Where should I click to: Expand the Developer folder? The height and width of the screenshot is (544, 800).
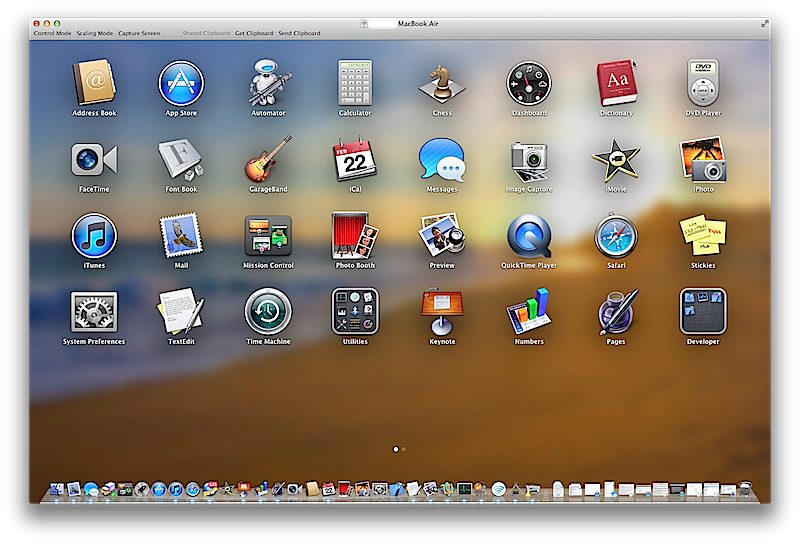point(703,311)
